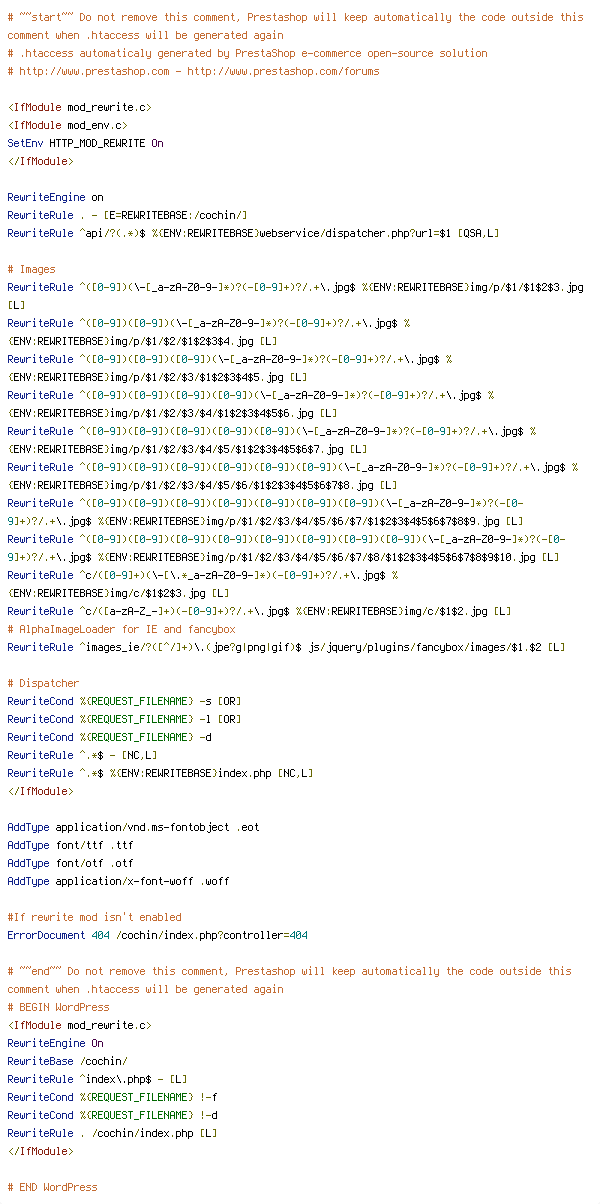Click the "# Dispatcher" comment

click(x=40, y=684)
